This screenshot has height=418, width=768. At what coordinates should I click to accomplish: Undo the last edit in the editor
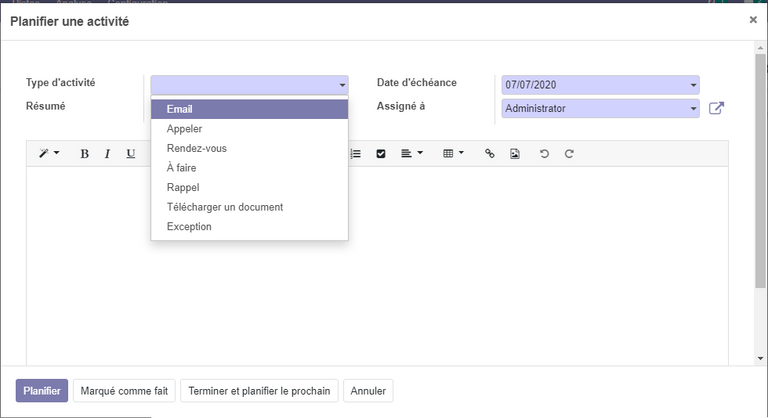pyautogui.click(x=544, y=154)
